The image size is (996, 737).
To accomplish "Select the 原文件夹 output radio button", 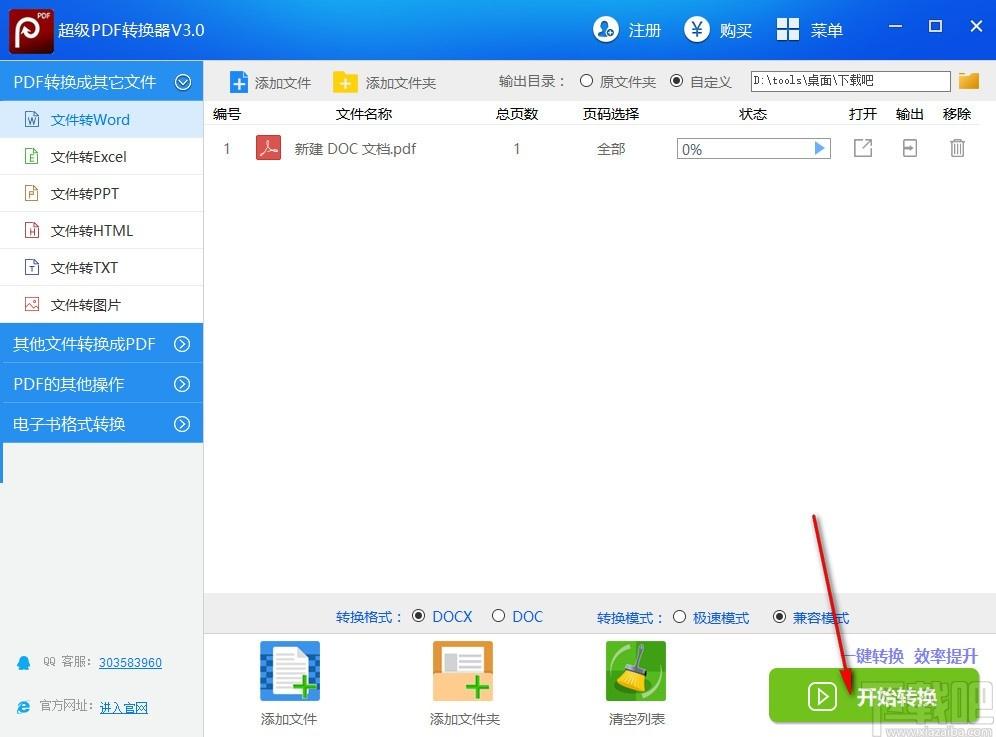I will pyautogui.click(x=586, y=81).
